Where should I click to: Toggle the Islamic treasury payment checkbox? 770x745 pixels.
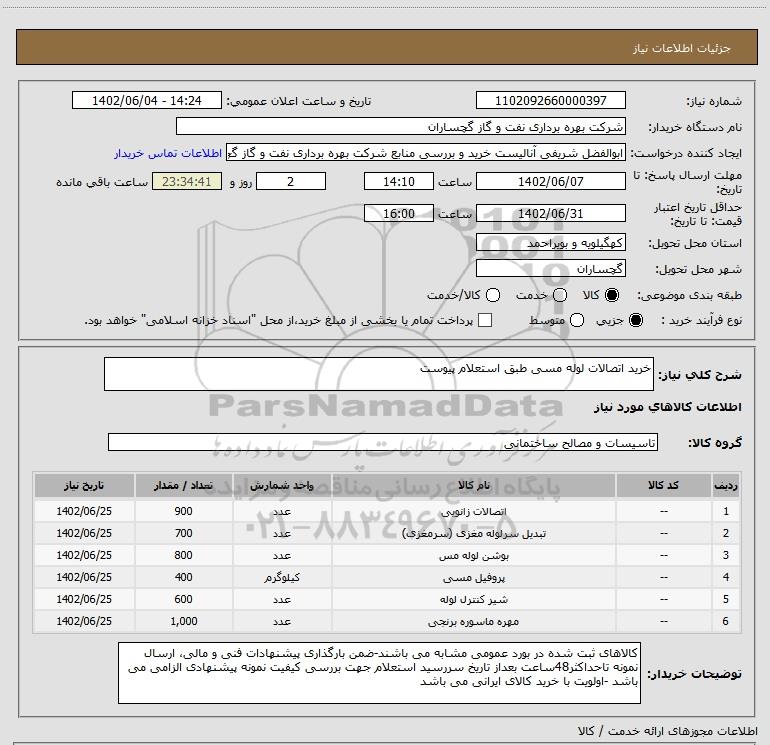click(x=485, y=320)
